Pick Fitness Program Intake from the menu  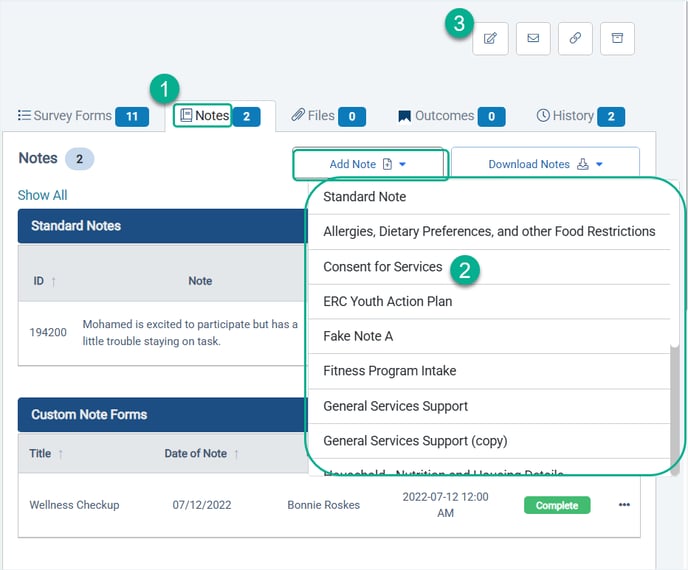coord(390,371)
